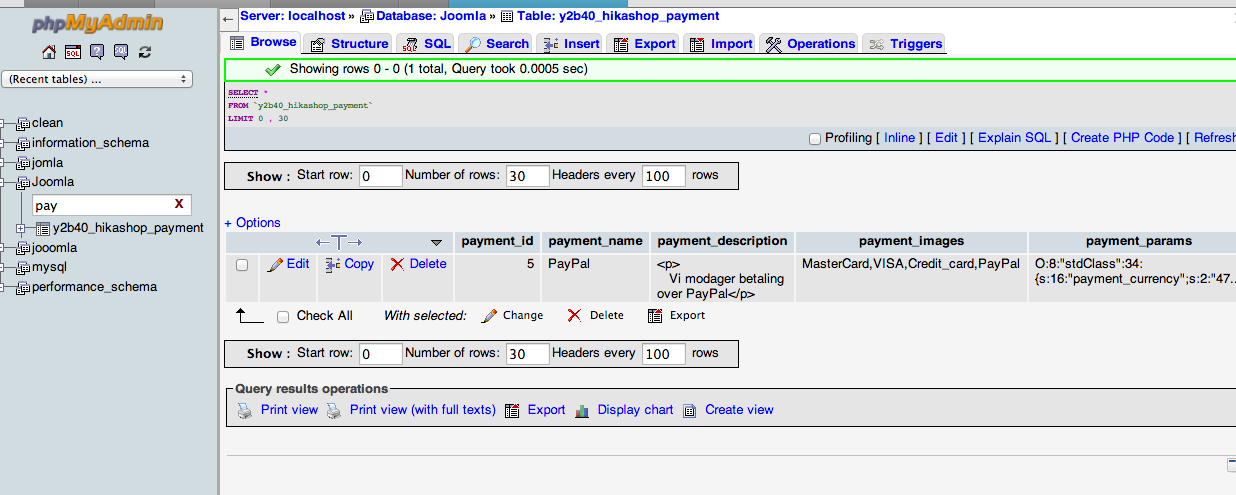Open the Triggers tab

(x=904, y=43)
